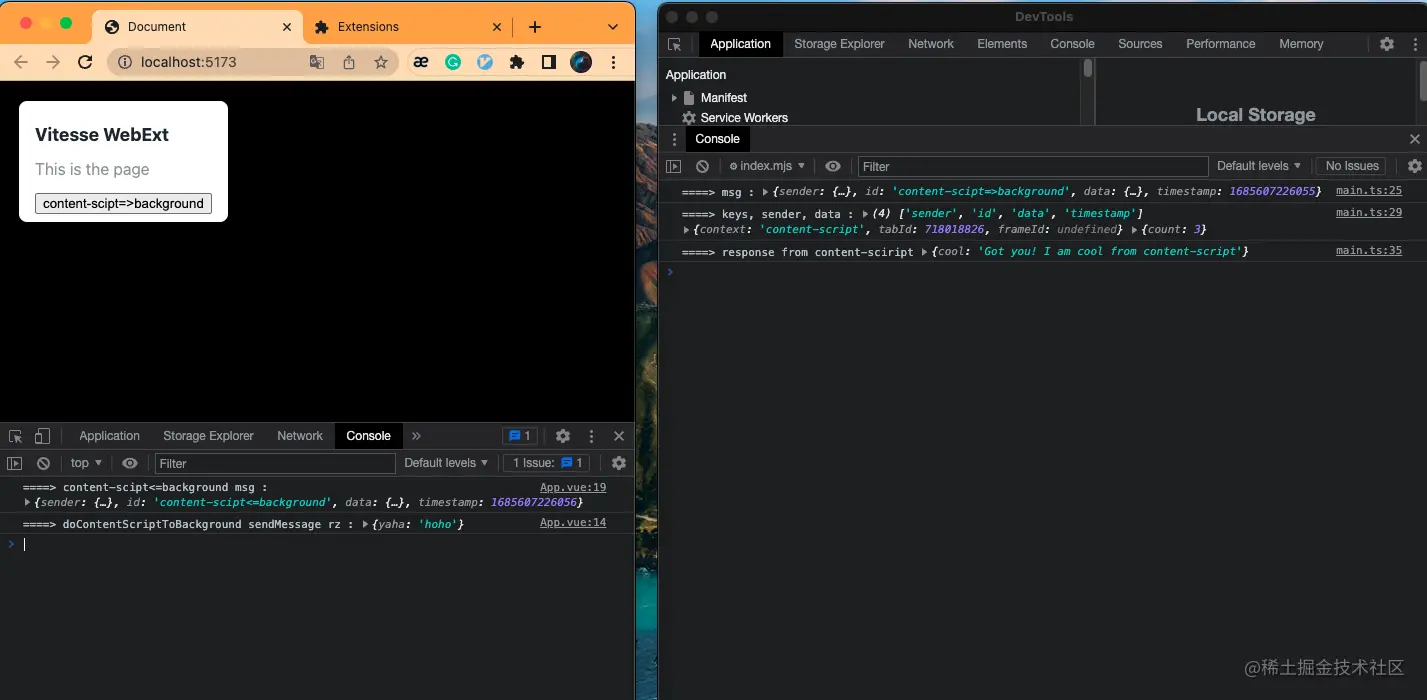Screen dimensions: 1427x700
Task: Open the Network tab in docked DevTools
Action: [x=300, y=436]
